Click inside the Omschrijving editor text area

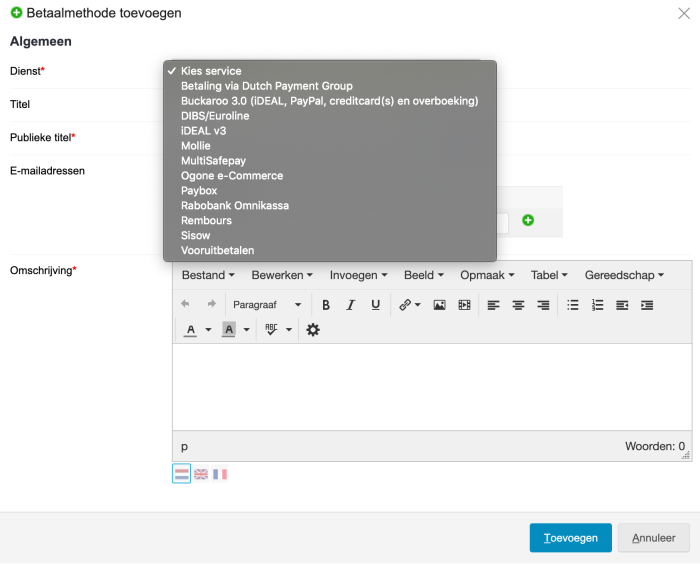pos(432,387)
